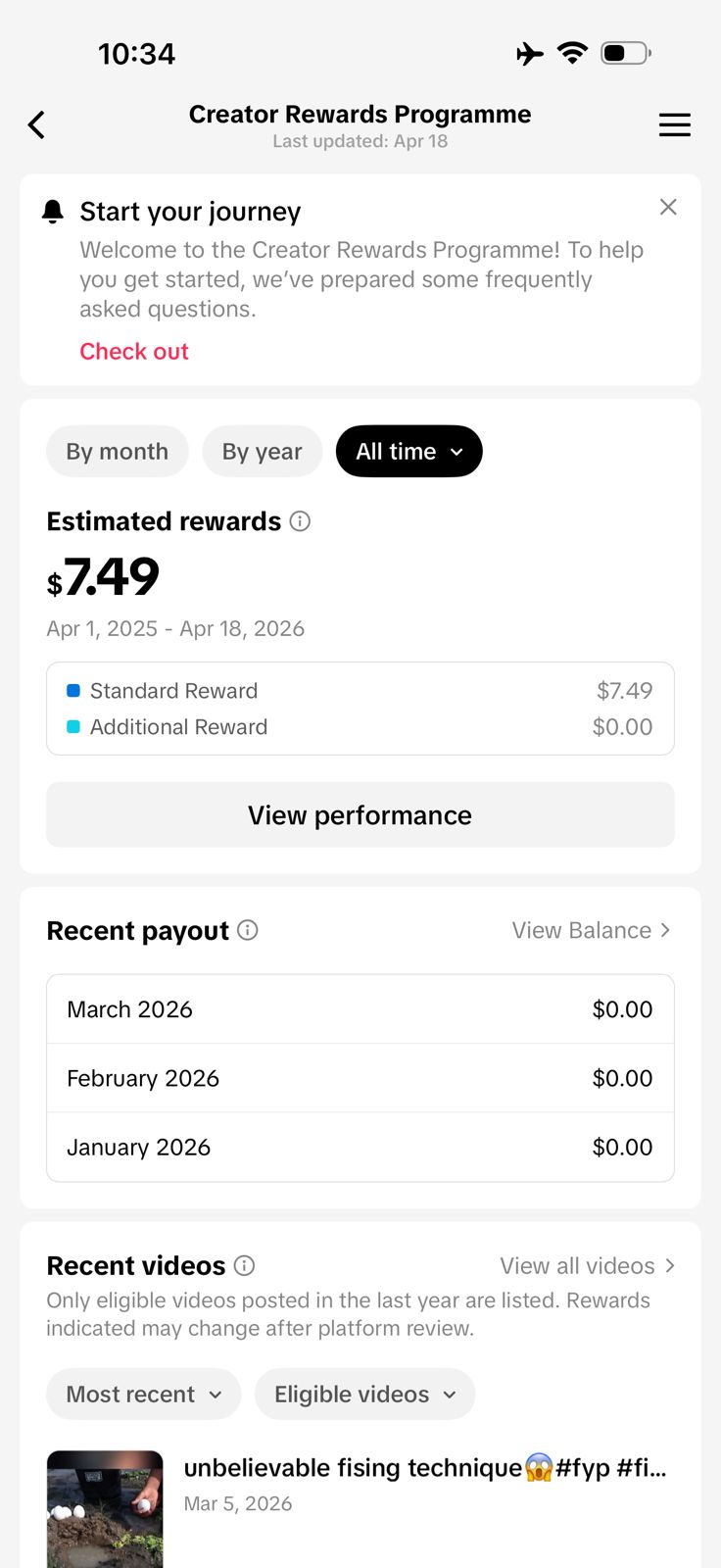This screenshot has width=721, height=1568.
Task: Tap the blue Standard Reward swatch
Action: [73, 691]
